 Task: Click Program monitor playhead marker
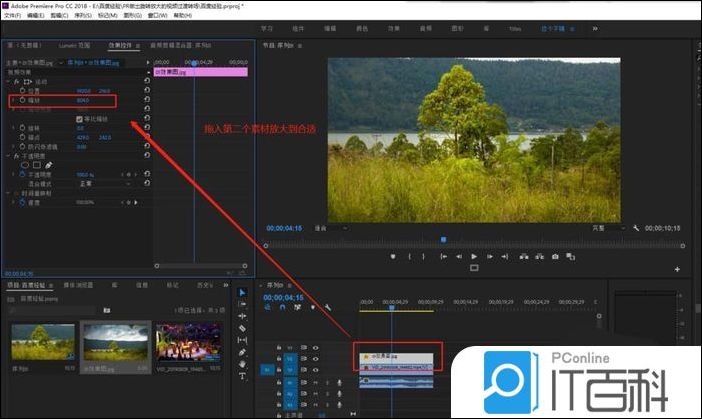pos(443,239)
